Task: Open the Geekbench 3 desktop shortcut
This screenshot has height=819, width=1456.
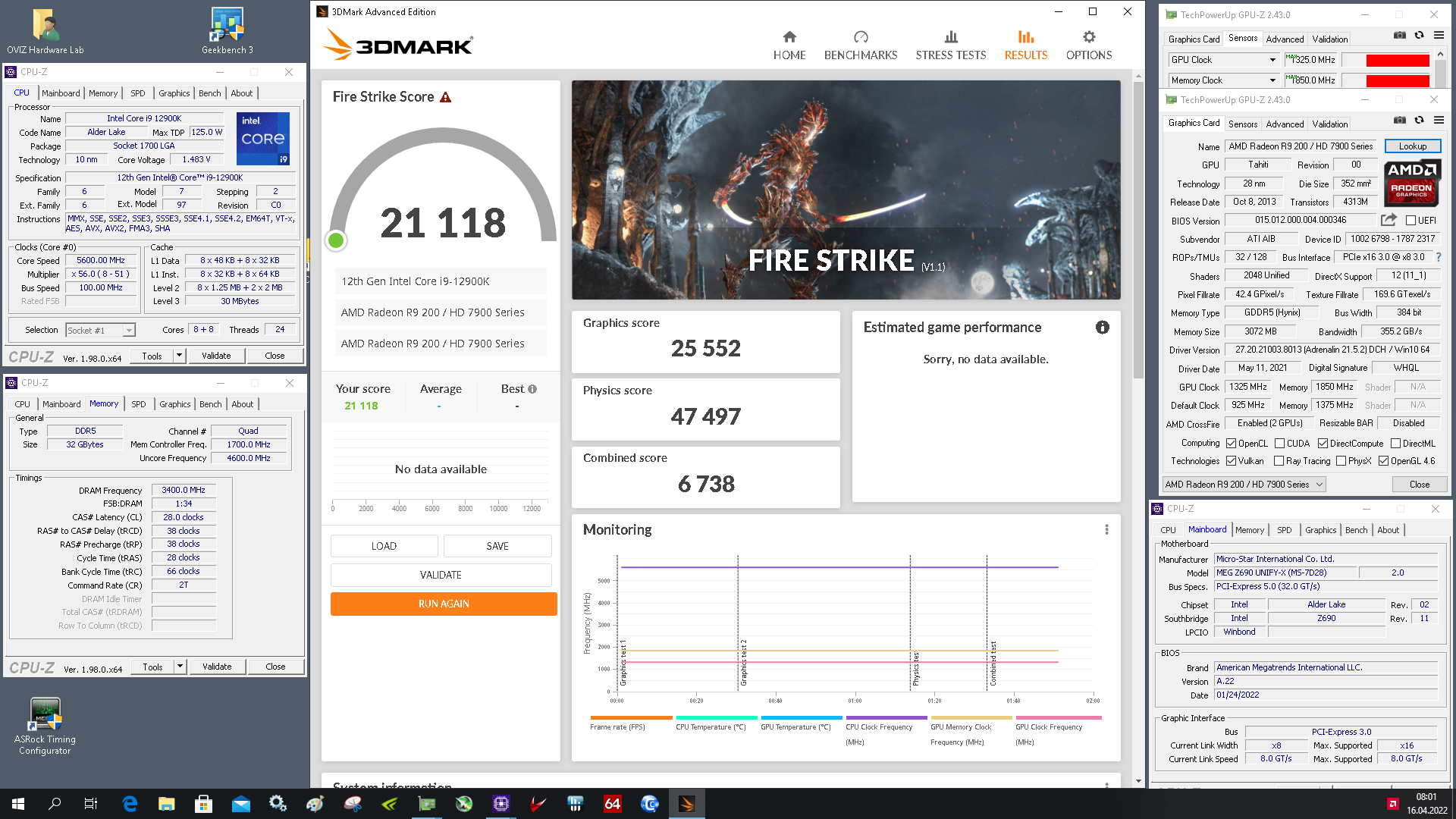Action: pyautogui.click(x=227, y=32)
